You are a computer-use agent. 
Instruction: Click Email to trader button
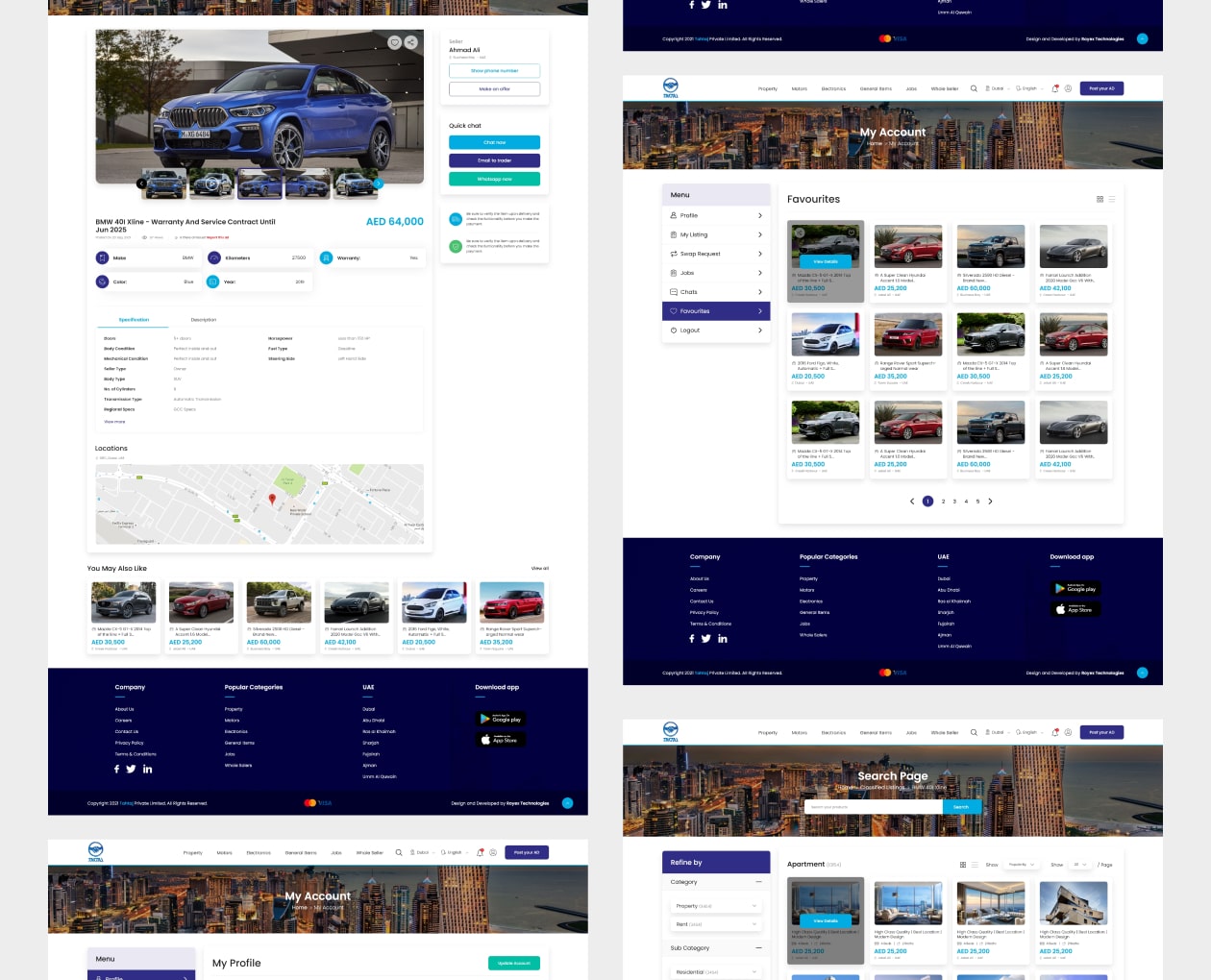tap(494, 160)
